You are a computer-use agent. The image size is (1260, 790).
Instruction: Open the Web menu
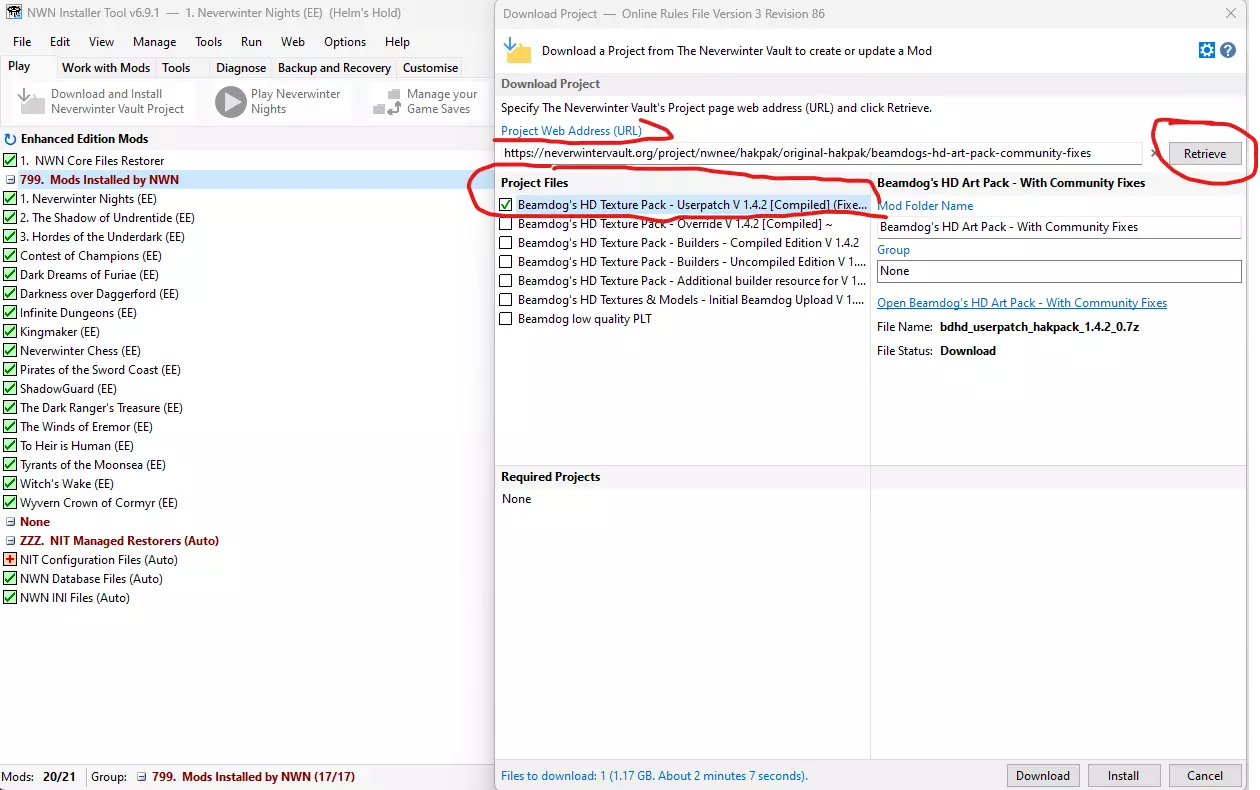(292, 42)
